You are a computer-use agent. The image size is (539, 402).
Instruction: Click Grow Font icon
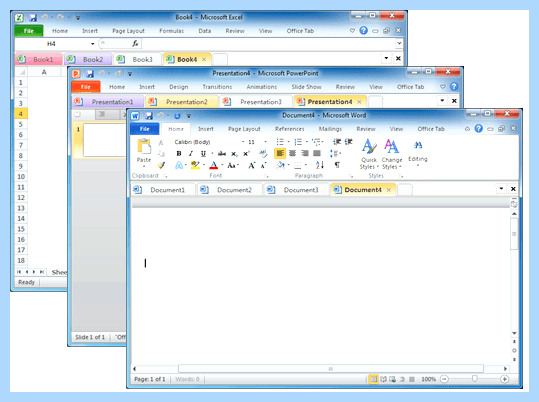pos(252,165)
